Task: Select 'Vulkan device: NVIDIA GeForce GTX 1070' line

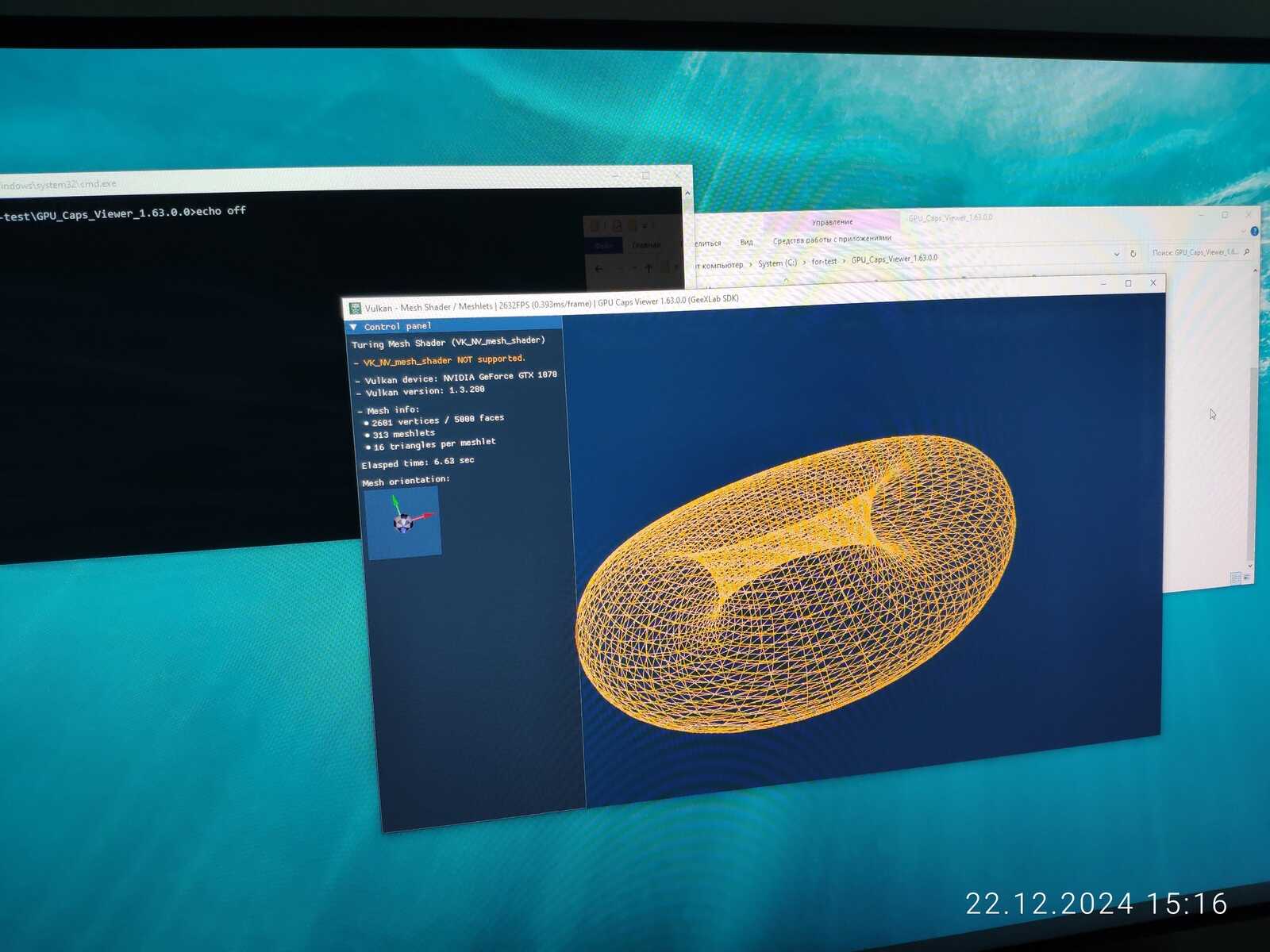Action: 456,378
